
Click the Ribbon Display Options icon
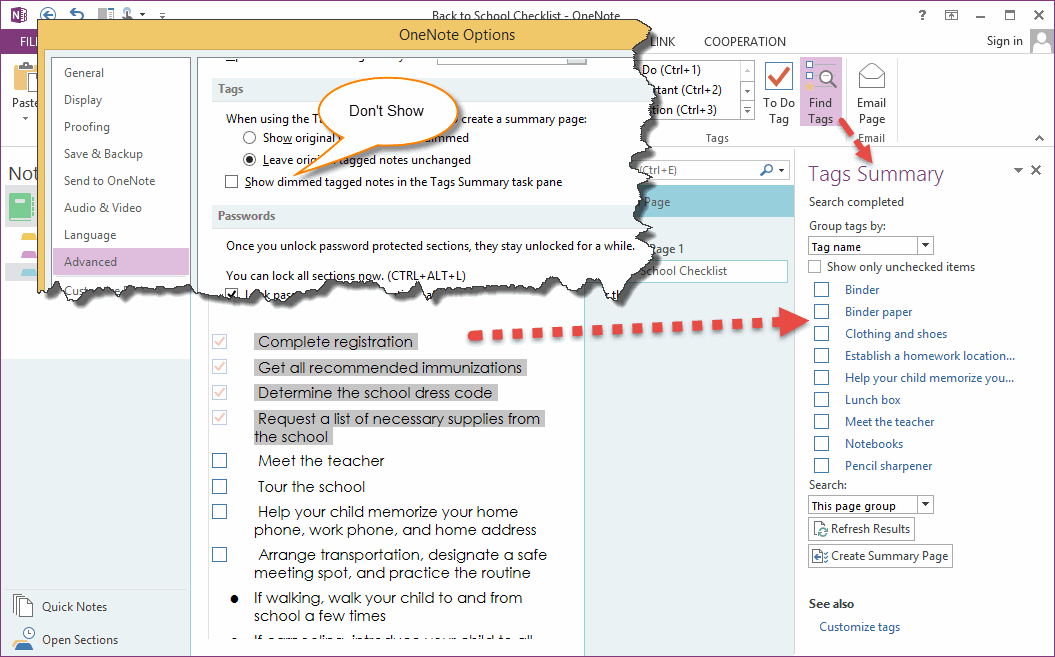[951, 15]
